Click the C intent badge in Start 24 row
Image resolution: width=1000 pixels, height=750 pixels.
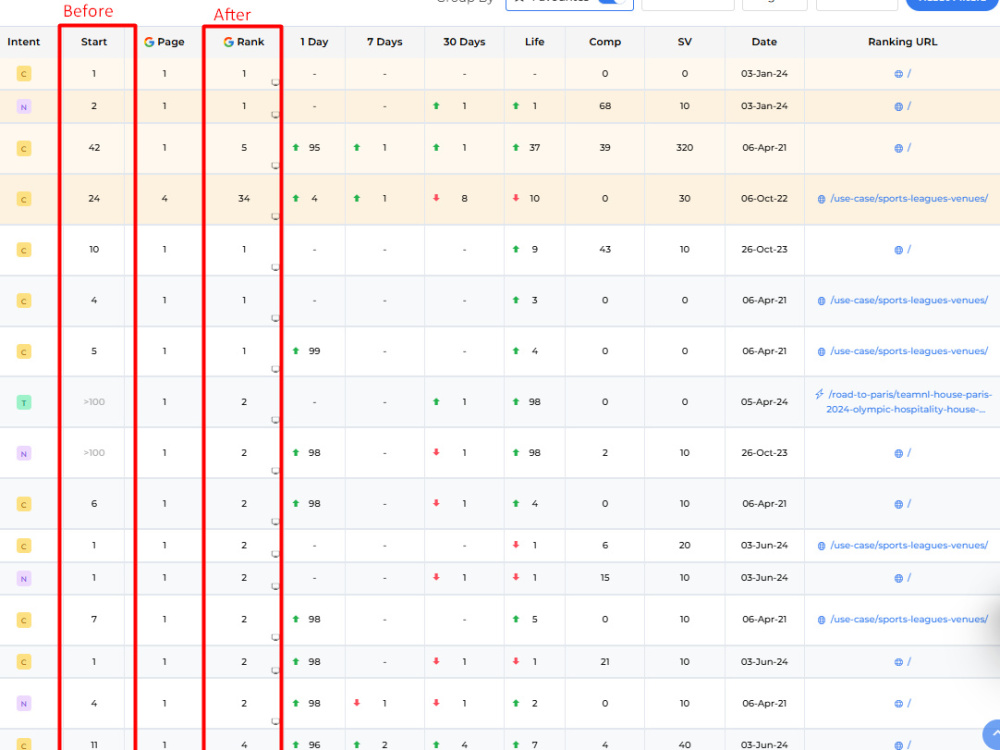click(24, 200)
